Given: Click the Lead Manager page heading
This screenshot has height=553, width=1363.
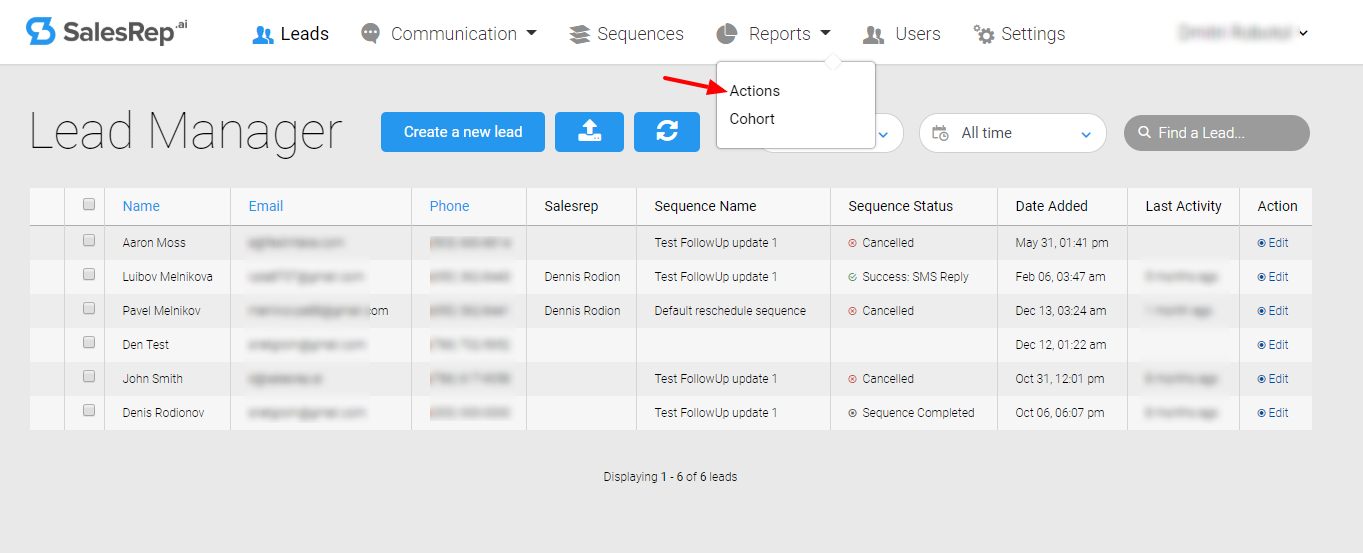Looking at the screenshot, I should [x=186, y=132].
